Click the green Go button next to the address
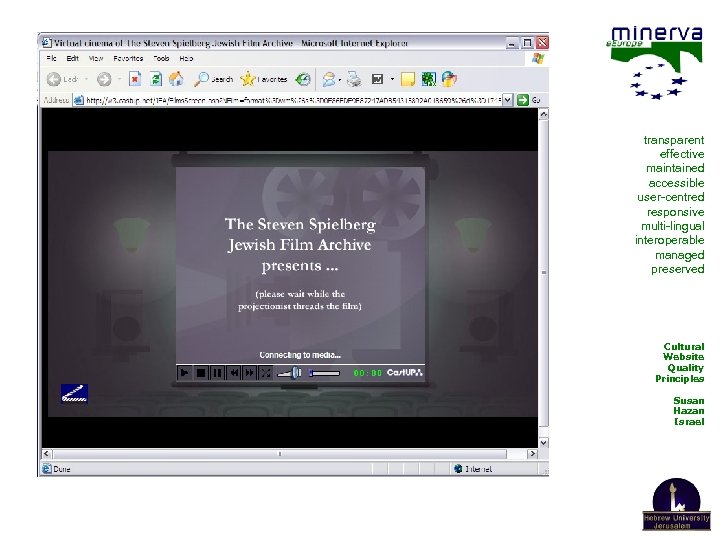 [523, 100]
